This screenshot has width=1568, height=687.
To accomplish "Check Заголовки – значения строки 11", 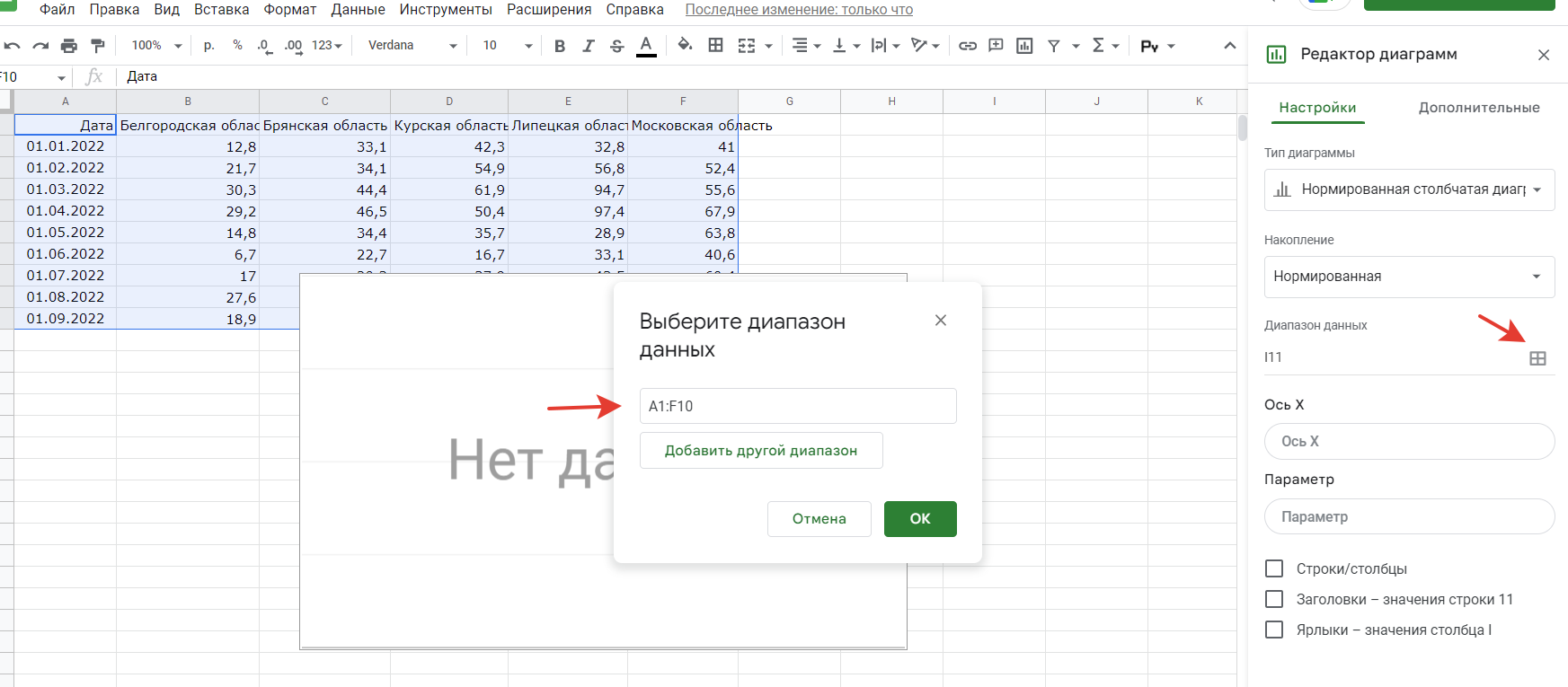I will 1274,599.
